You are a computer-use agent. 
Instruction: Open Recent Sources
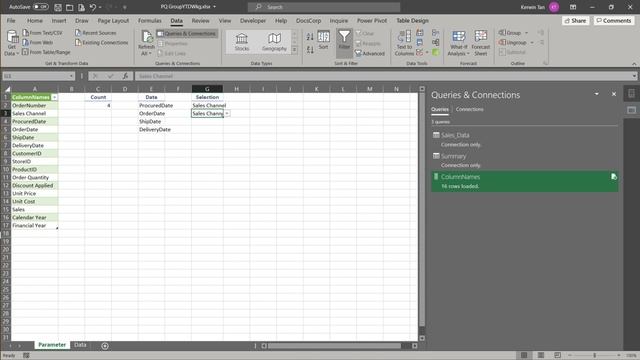pos(96,33)
